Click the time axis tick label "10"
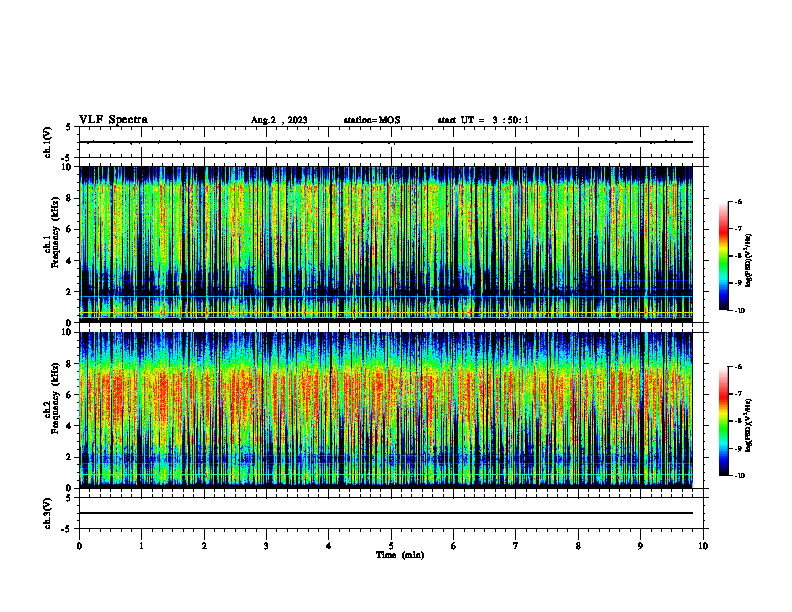792x612 pixels. [x=703, y=546]
